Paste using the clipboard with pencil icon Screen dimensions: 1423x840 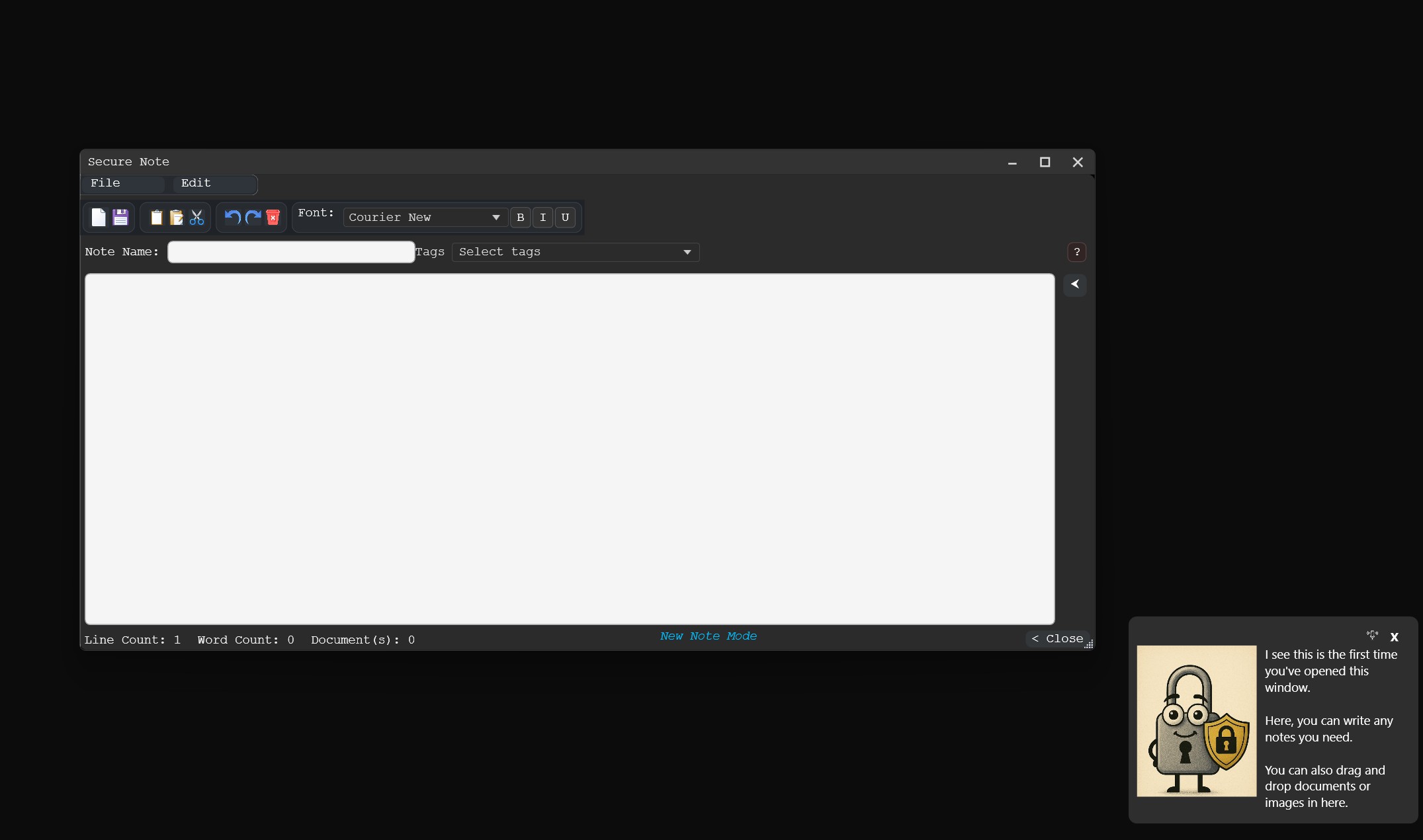coord(177,218)
